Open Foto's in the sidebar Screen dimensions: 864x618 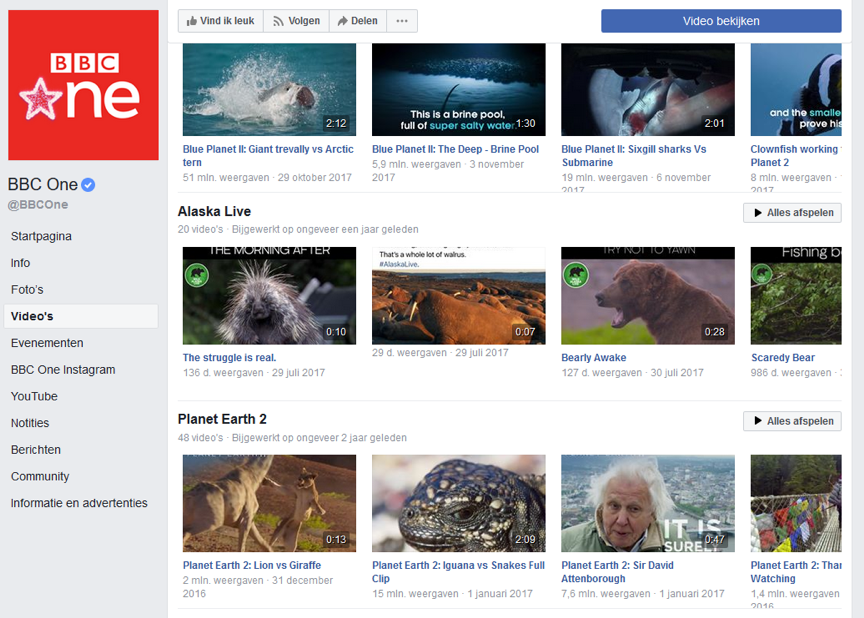click(27, 290)
